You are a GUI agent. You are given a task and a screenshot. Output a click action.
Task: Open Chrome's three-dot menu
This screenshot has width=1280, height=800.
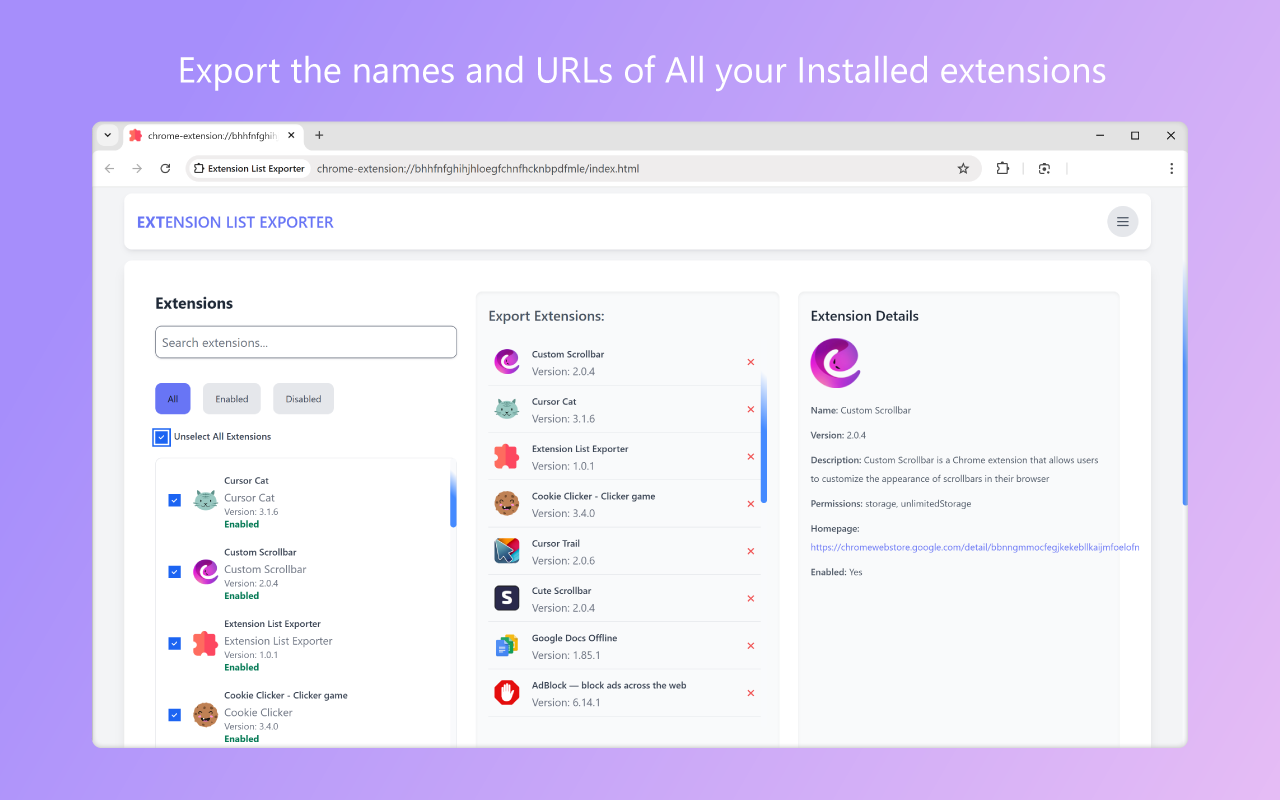1171,168
